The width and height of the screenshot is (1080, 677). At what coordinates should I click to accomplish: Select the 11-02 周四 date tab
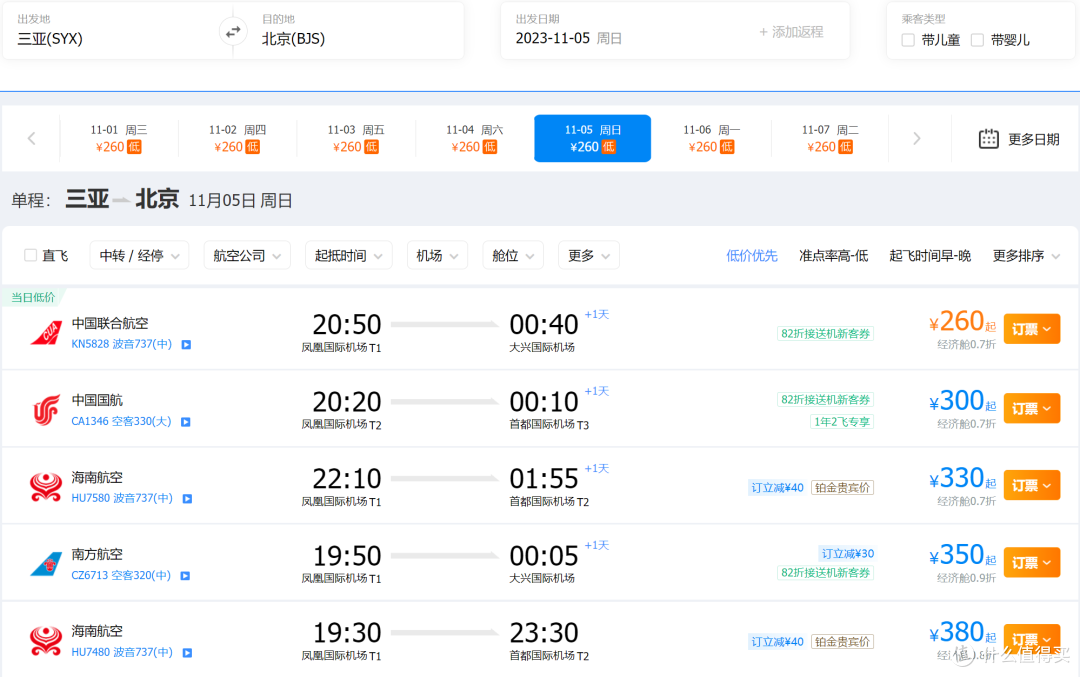click(237, 138)
